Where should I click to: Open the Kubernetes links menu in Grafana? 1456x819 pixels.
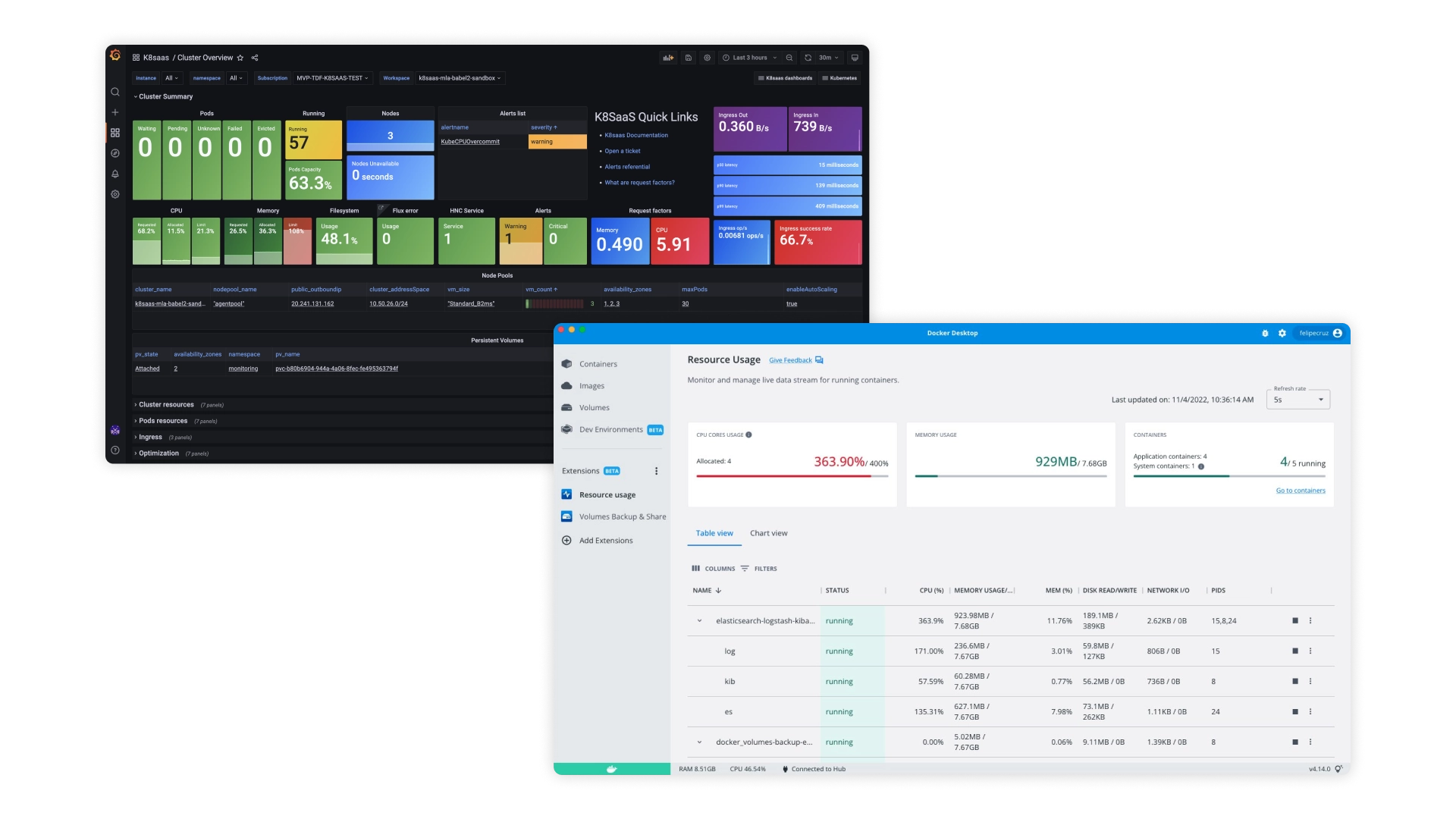(839, 78)
